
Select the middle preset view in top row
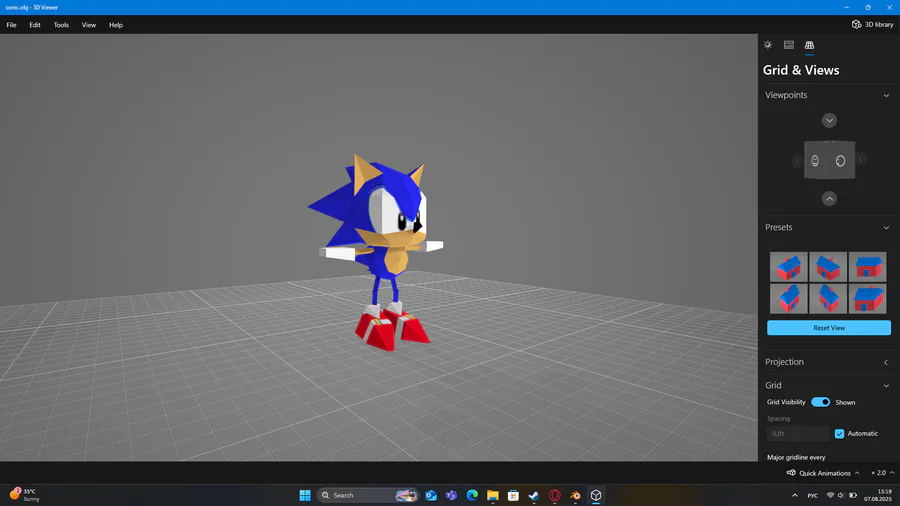pyautogui.click(x=828, y=267)
